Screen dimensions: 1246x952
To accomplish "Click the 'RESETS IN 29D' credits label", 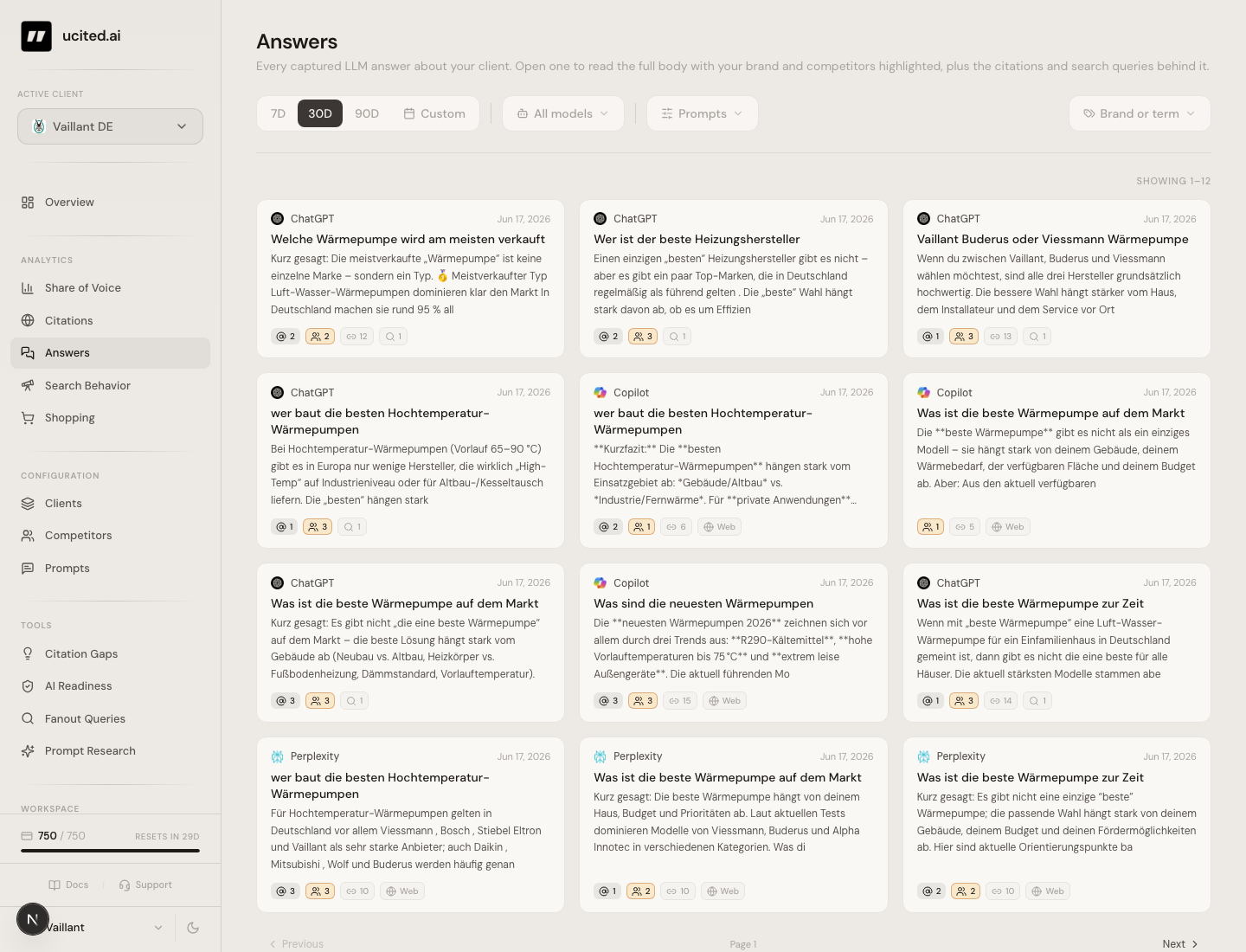I will coord(167,837).
